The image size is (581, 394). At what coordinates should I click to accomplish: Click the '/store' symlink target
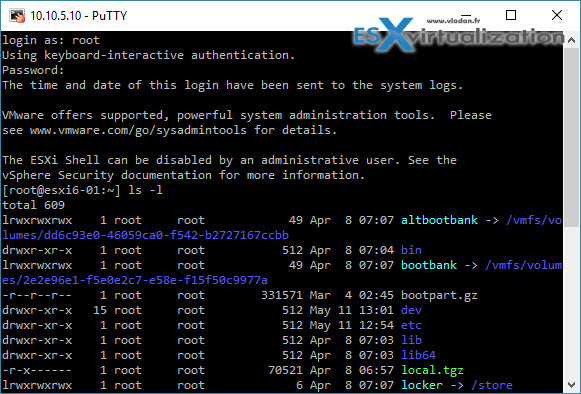(492, 385)
